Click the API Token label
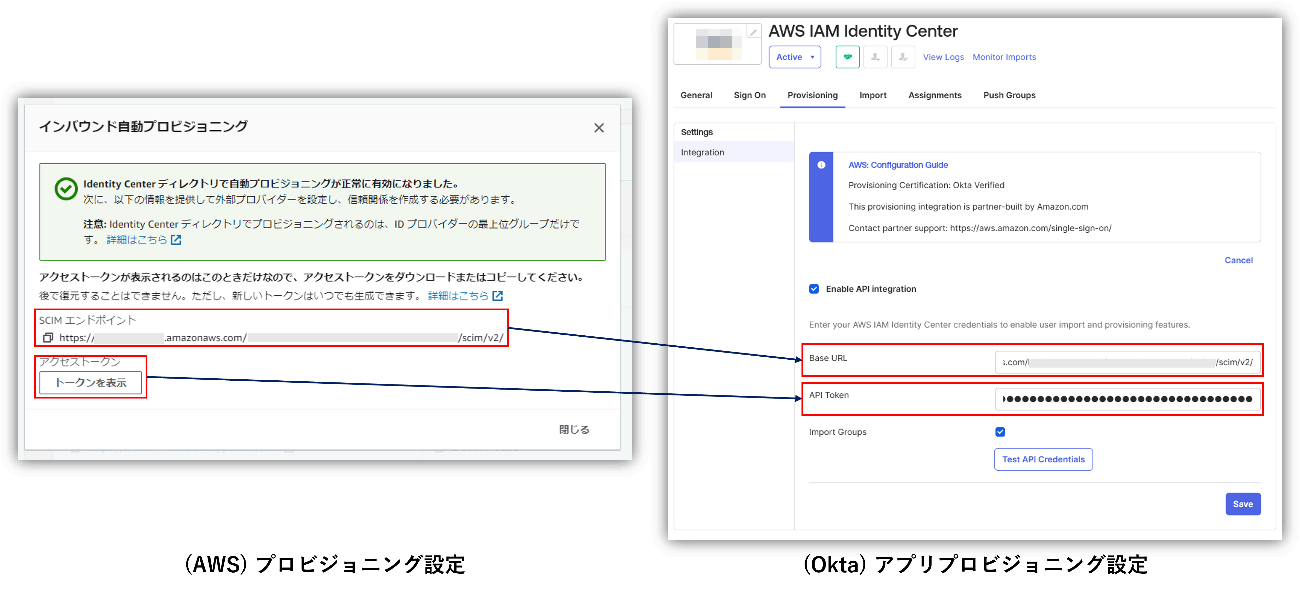The image size is (1300, 591). 829,395
